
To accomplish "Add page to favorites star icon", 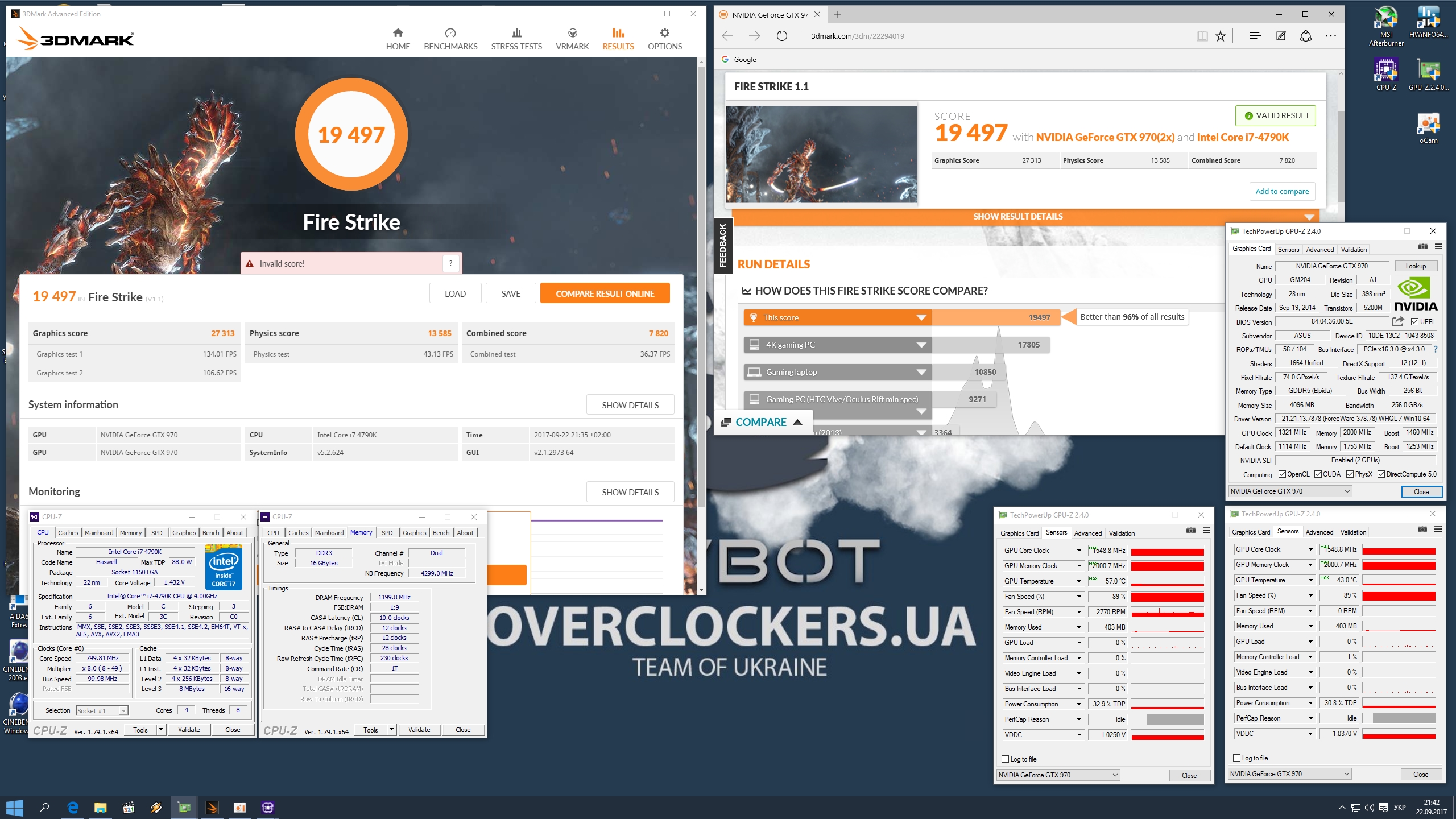I will [x=1221, y=36].
